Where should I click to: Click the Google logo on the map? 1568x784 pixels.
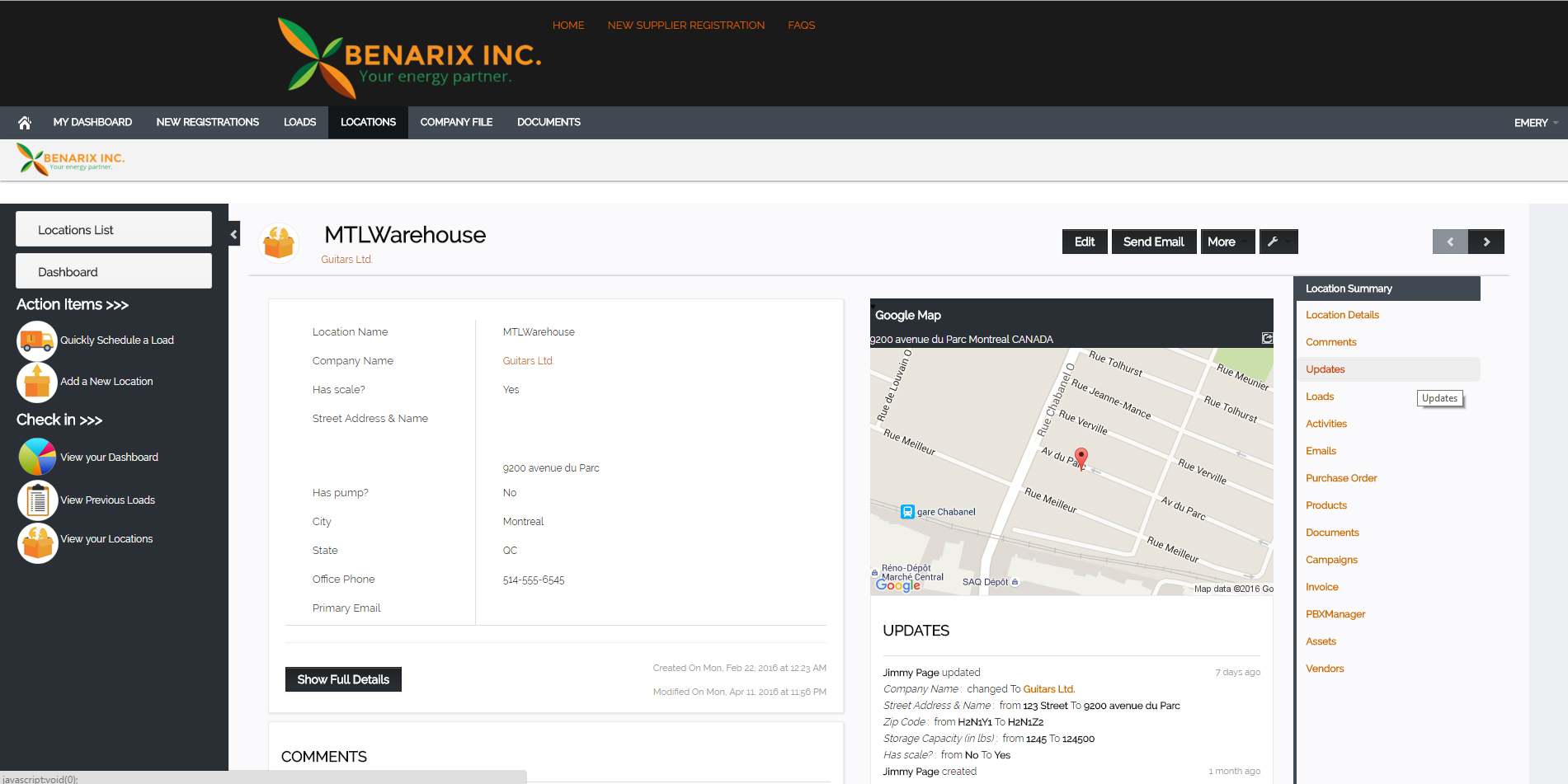coord(897,584)
